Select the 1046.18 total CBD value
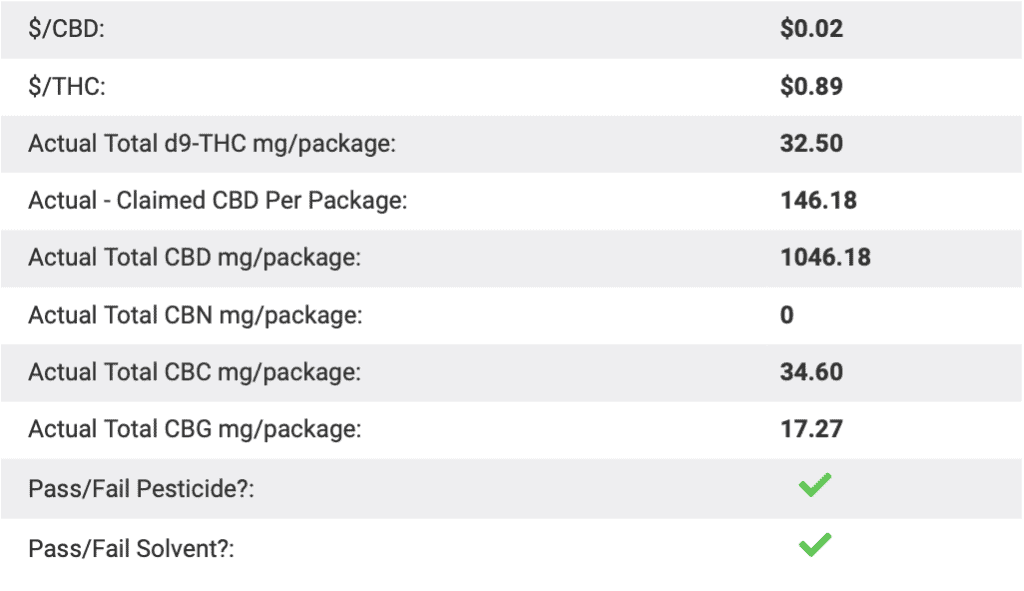 [x=825, y=258]
